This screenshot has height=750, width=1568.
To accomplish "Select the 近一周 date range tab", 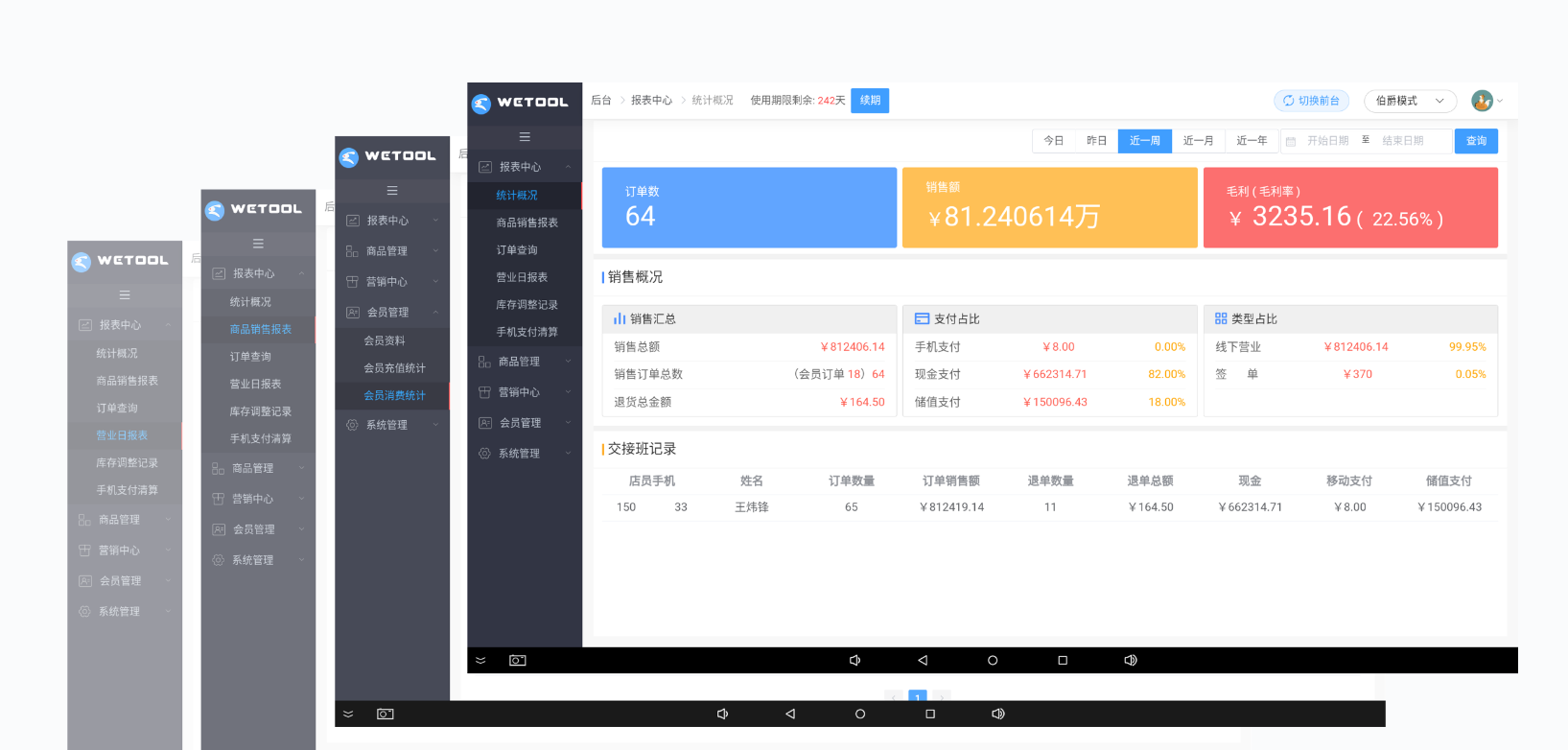I will coord(1145,141).
